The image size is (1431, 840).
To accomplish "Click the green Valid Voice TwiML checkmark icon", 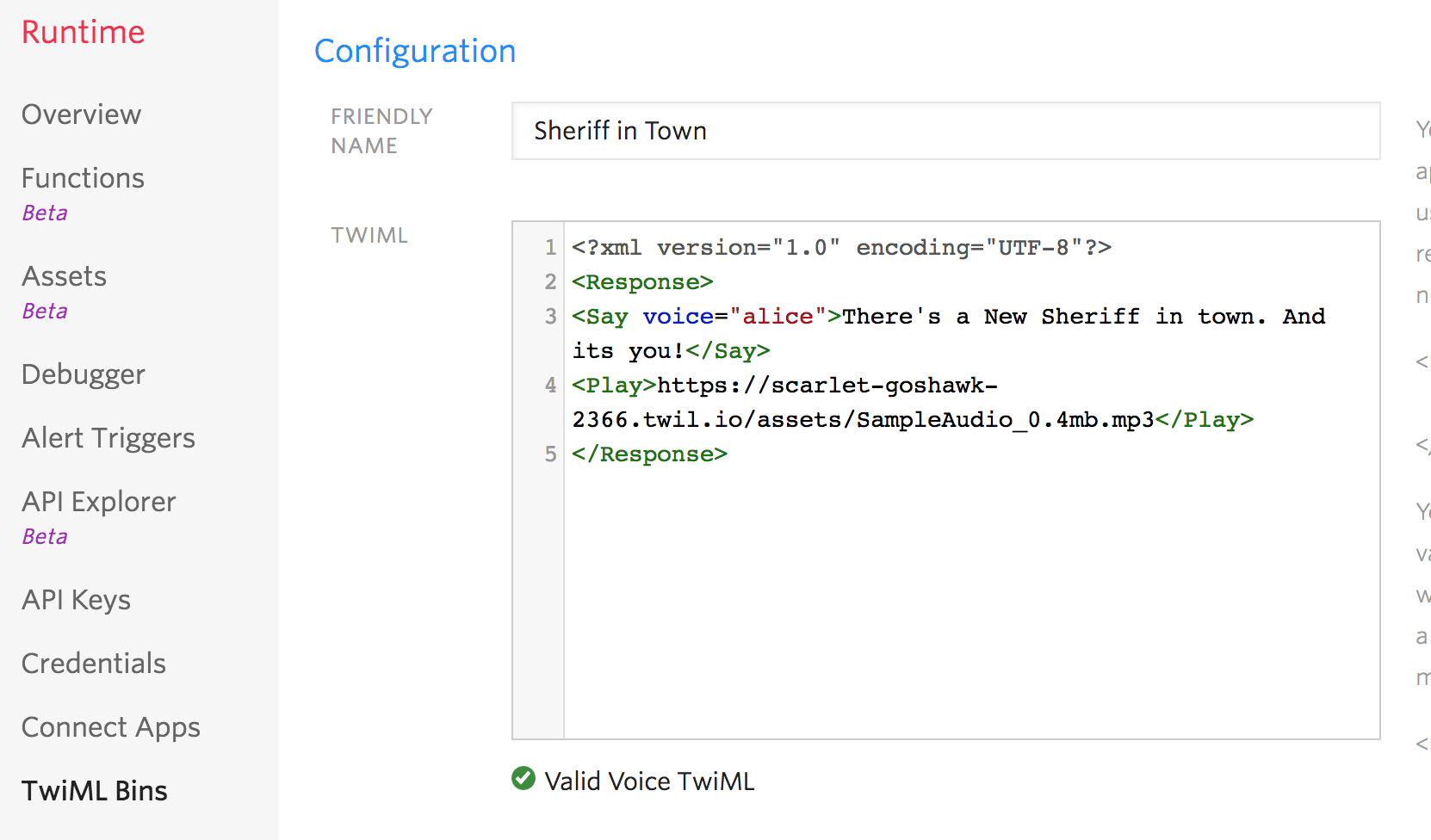I will tap(523, 779).
